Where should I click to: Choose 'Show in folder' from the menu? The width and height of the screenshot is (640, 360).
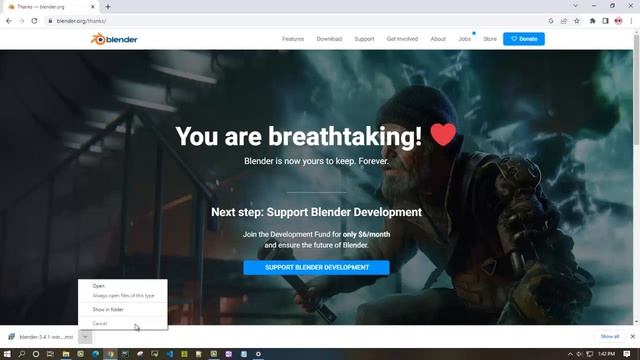click(x=108, y=309)
